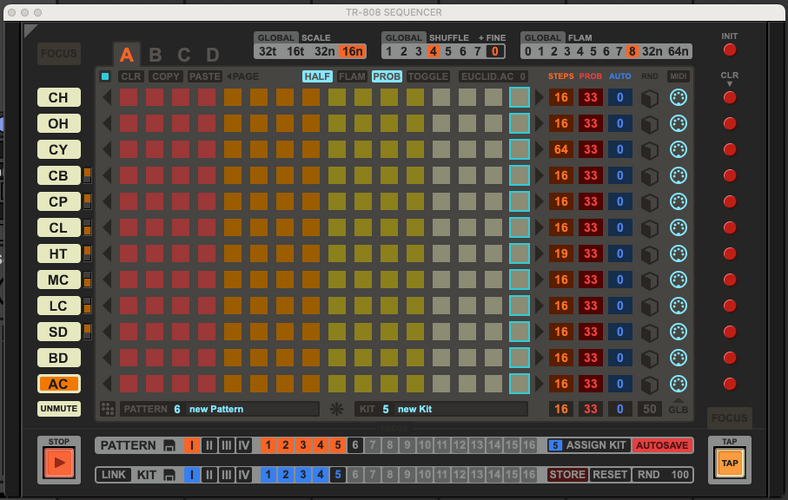Click the STORE button
788x500 pixels.
(567, 475)
